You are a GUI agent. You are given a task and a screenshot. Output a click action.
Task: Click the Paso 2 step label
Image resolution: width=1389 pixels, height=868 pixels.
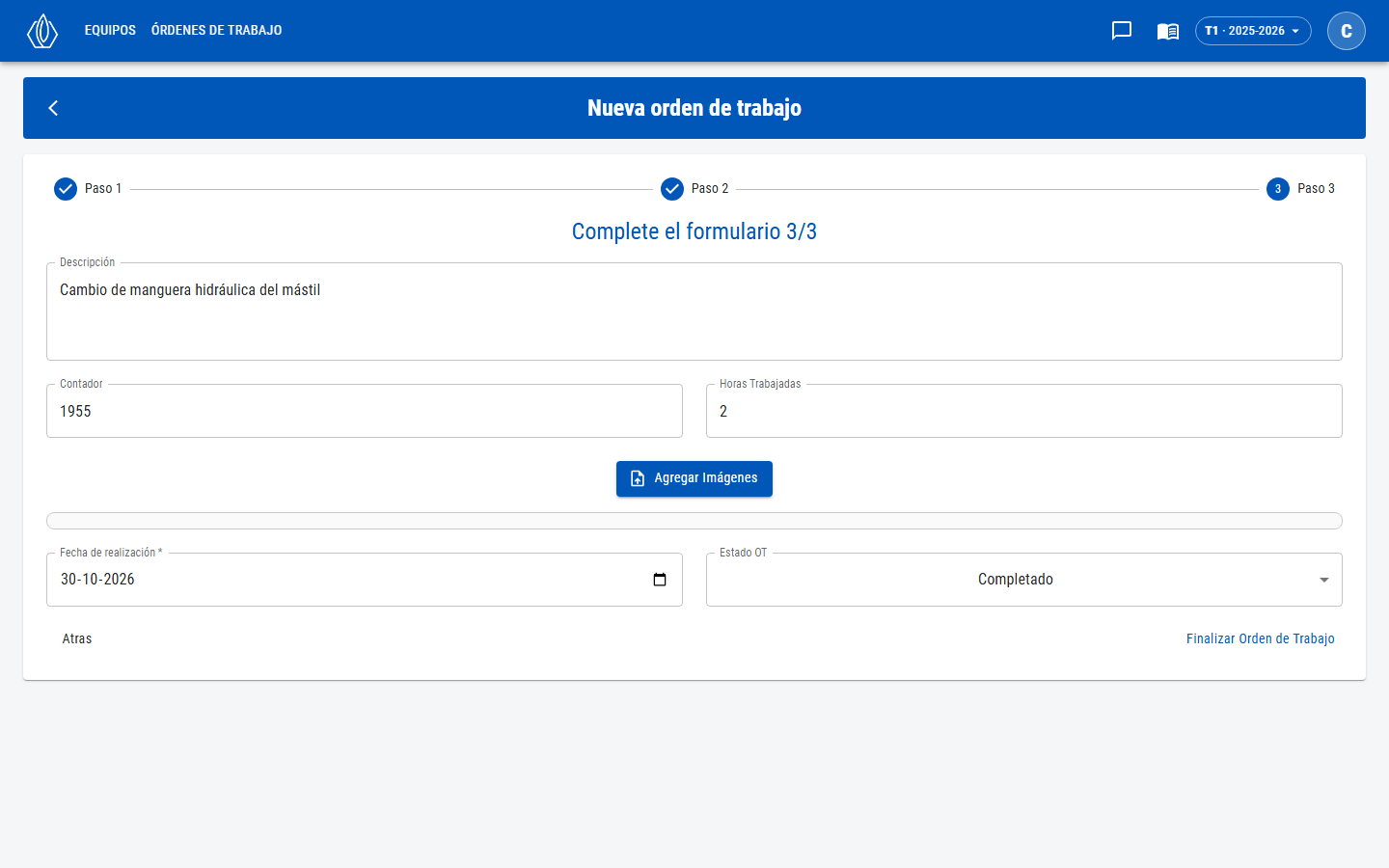point(710,189)
